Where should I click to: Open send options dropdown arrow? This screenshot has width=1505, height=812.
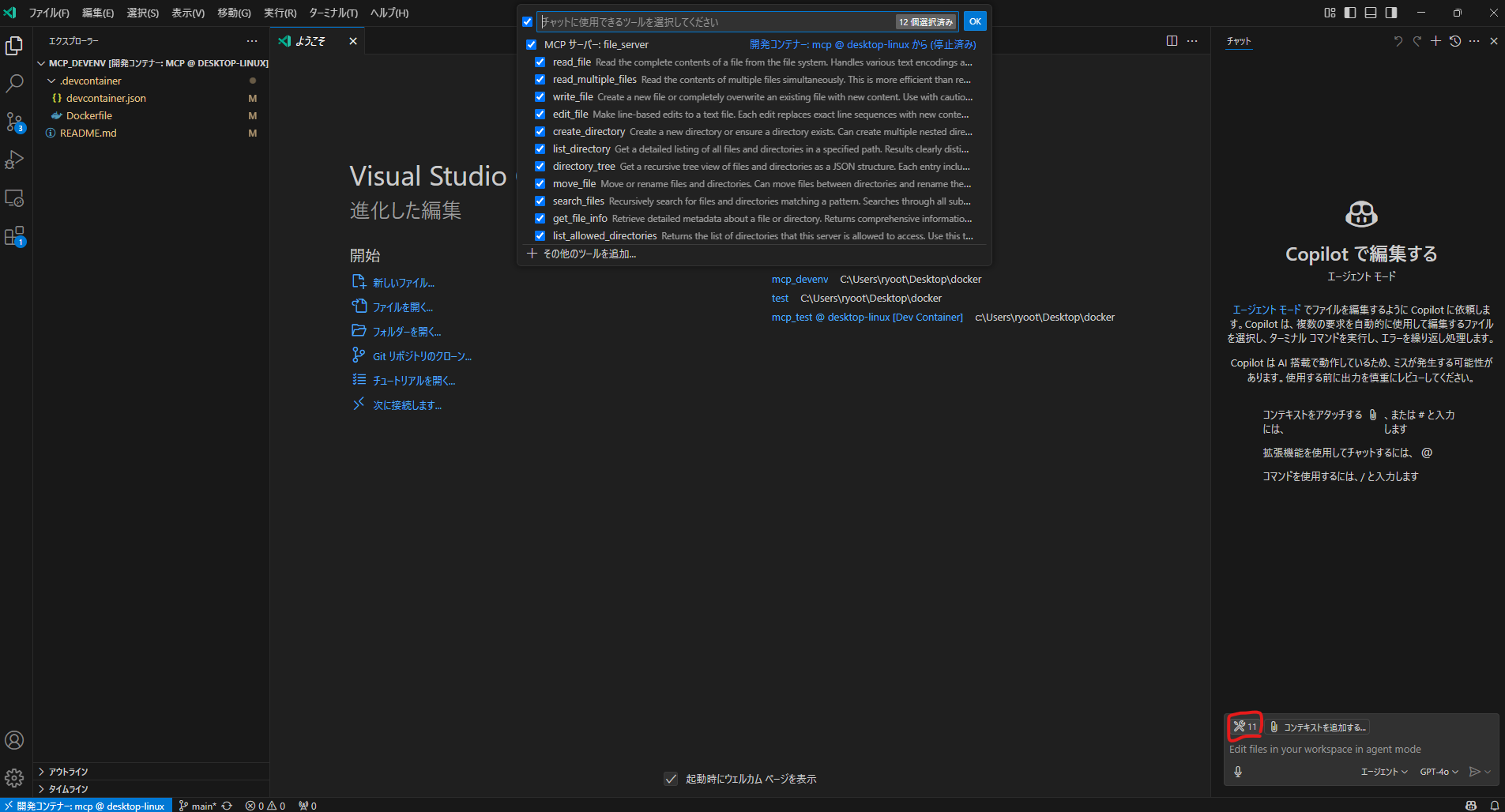point(1488,772)
